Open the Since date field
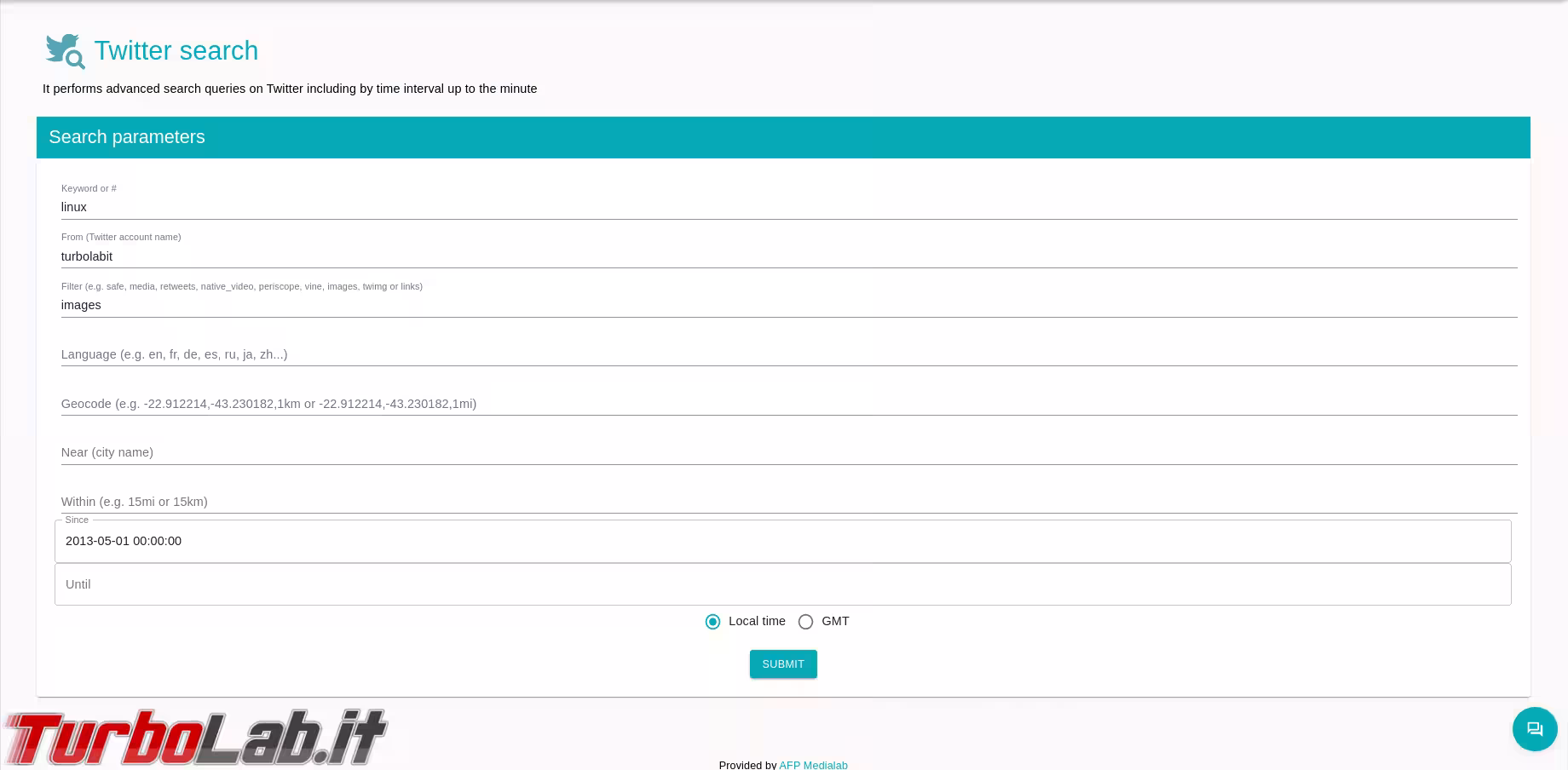1568x770 pixels. pos(782,542)
